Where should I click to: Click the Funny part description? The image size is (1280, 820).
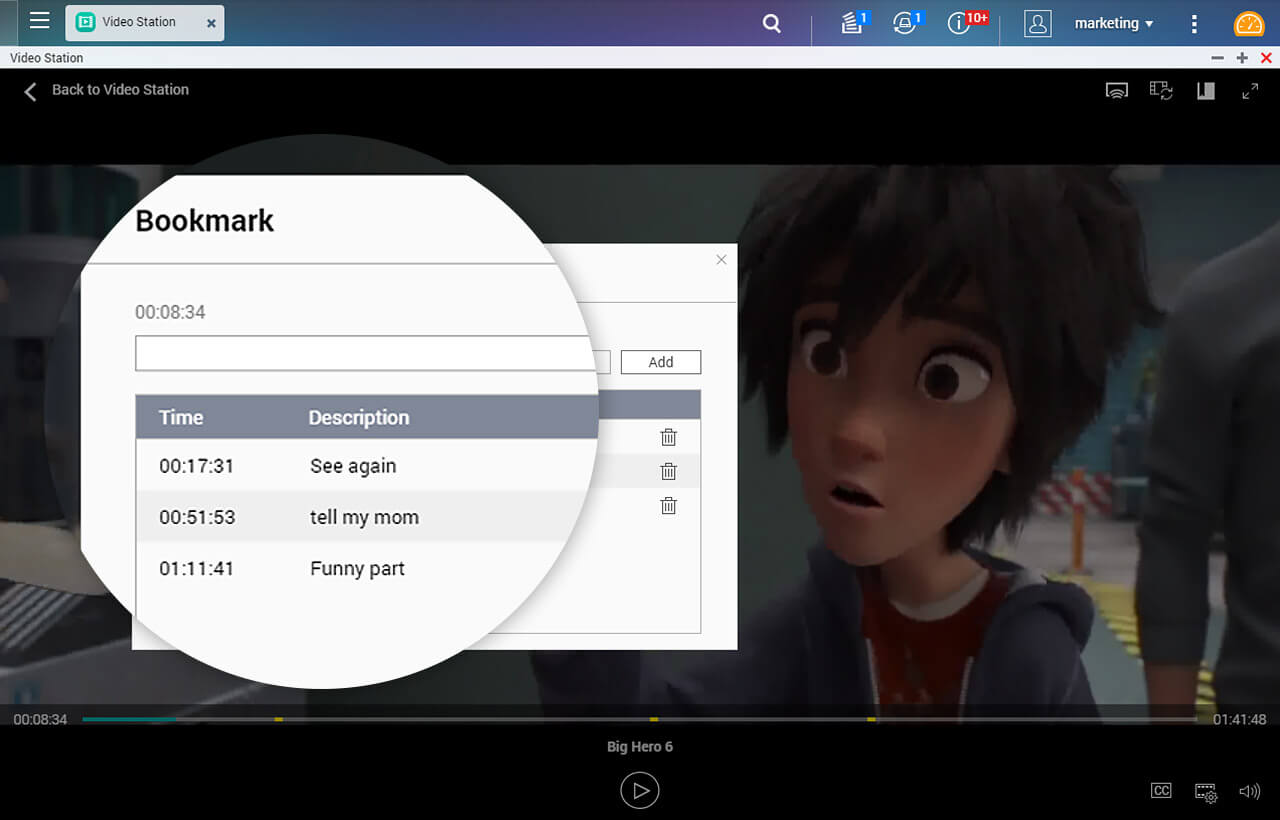coord(357,569)
